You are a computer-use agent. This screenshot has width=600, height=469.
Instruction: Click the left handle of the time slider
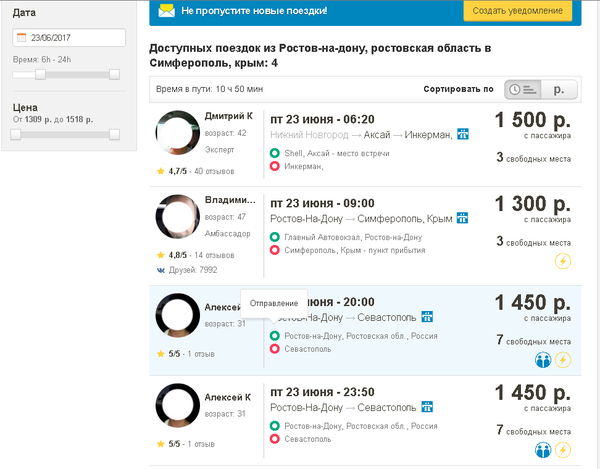[40, 75]
